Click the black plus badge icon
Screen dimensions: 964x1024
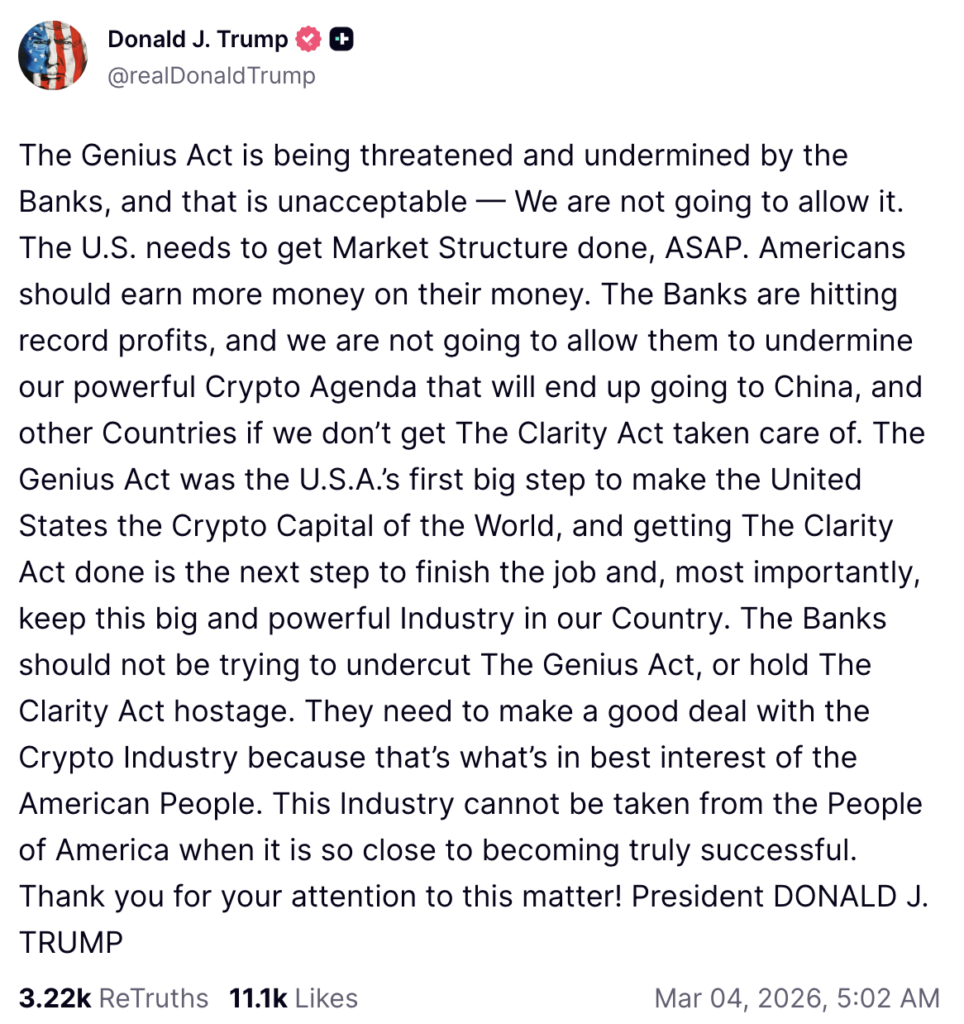point(341,40)
